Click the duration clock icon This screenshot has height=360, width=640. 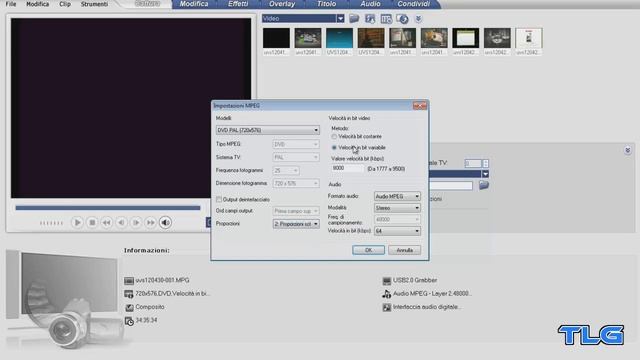(x=129, y=321)
